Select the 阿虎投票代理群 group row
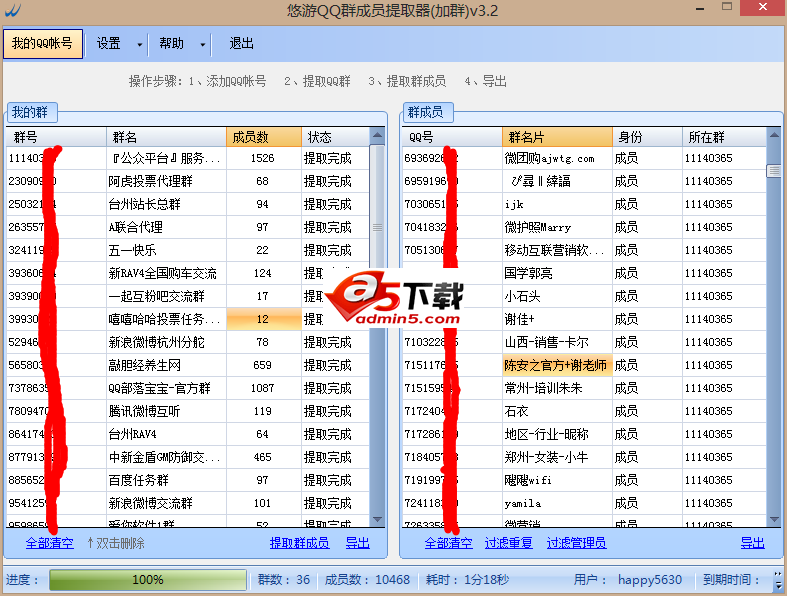787x596 pixels. [x=188, y=181]
